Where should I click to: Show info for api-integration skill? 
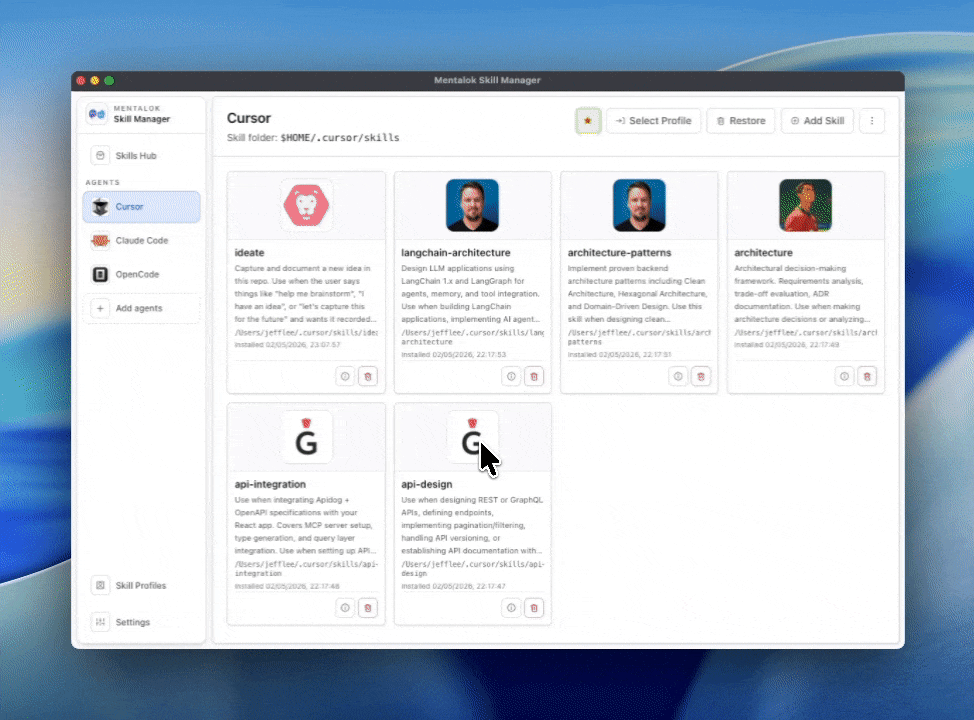tap(345, 608)
